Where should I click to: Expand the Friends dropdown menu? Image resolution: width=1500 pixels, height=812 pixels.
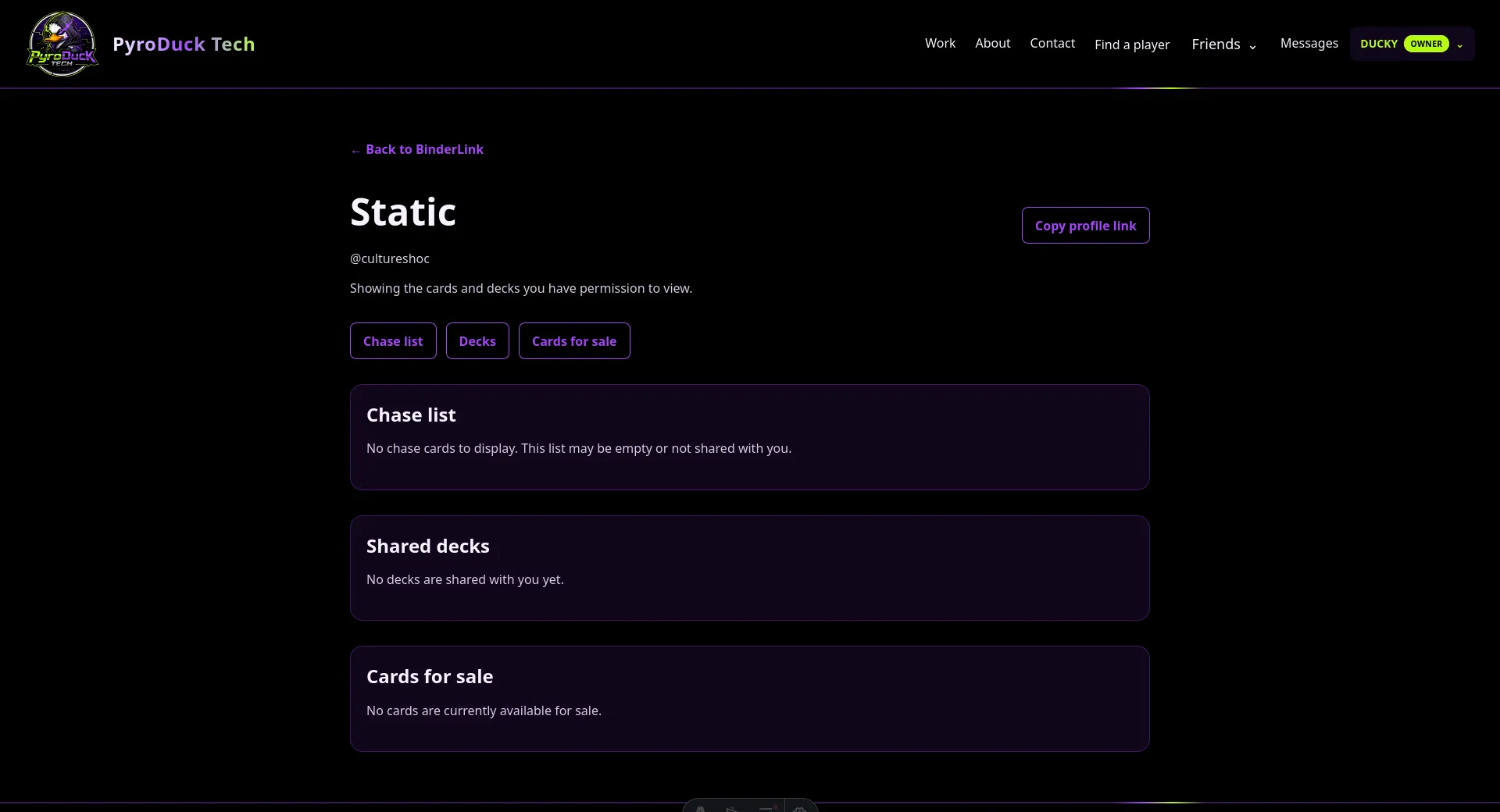pyautogui.click(x=1224, y=44)
